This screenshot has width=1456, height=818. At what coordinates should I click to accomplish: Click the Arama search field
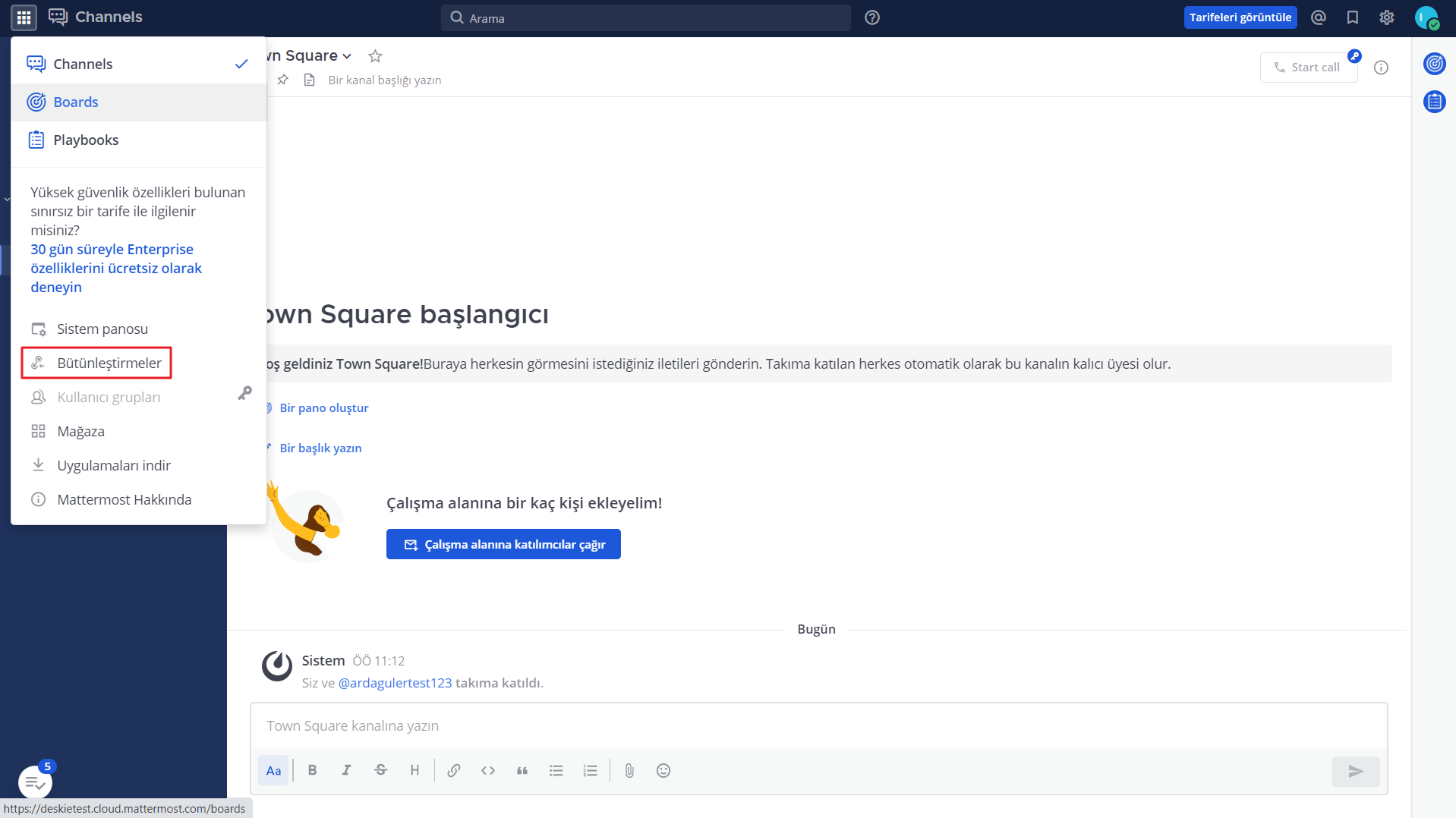(x=645, y=17)
